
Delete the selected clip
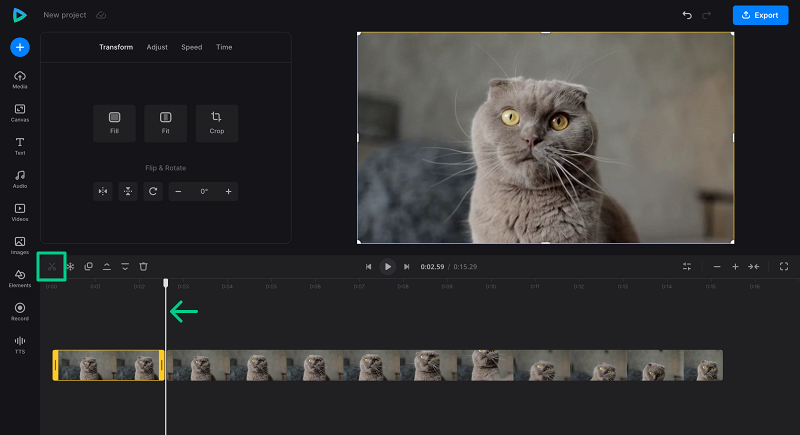(x=143, y=267)
